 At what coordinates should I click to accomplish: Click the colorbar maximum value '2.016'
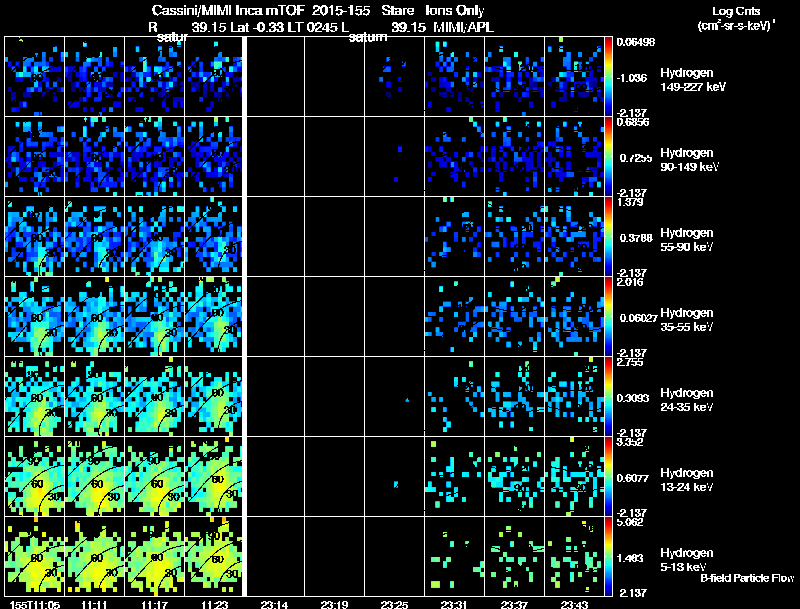tap(630, 282)
